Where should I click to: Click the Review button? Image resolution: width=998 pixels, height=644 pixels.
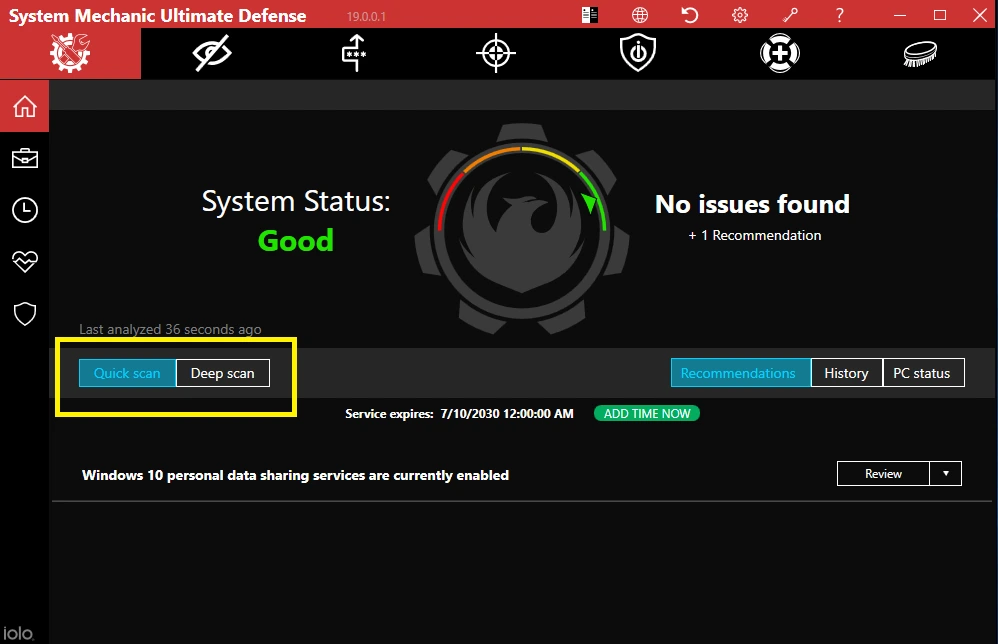point(883,473)
